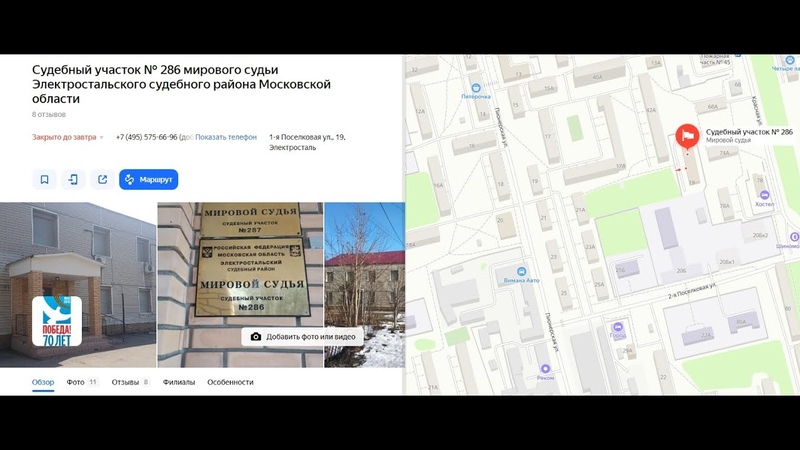Click Показать телефон link

tap(226, 137)
